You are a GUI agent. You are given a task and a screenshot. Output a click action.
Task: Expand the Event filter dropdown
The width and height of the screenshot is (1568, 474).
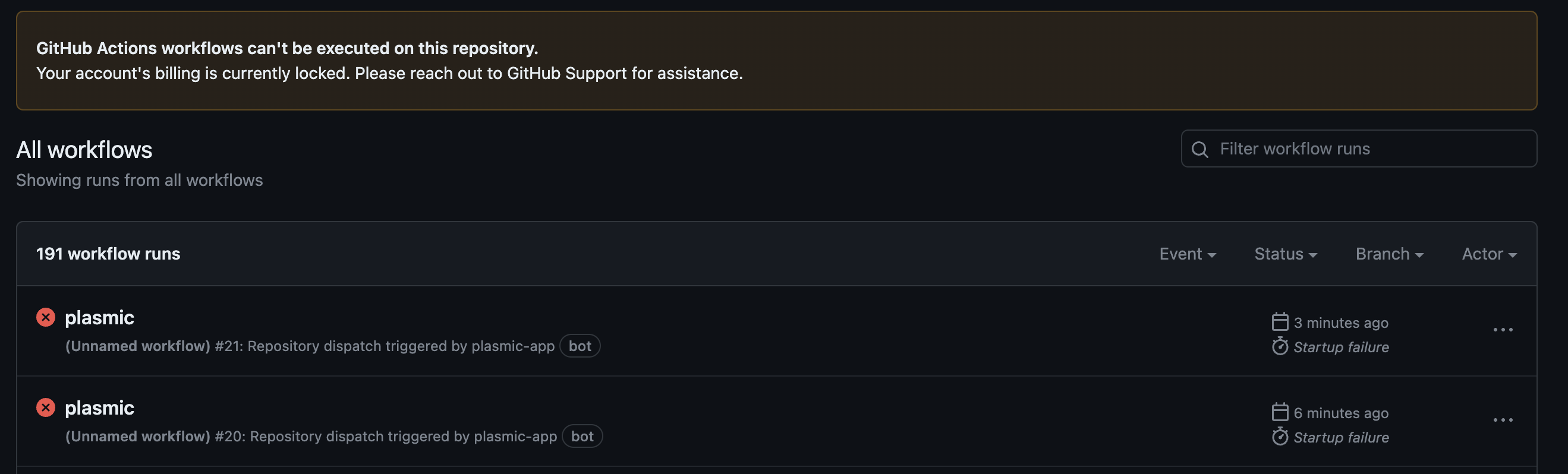(x=1187, y=254)
